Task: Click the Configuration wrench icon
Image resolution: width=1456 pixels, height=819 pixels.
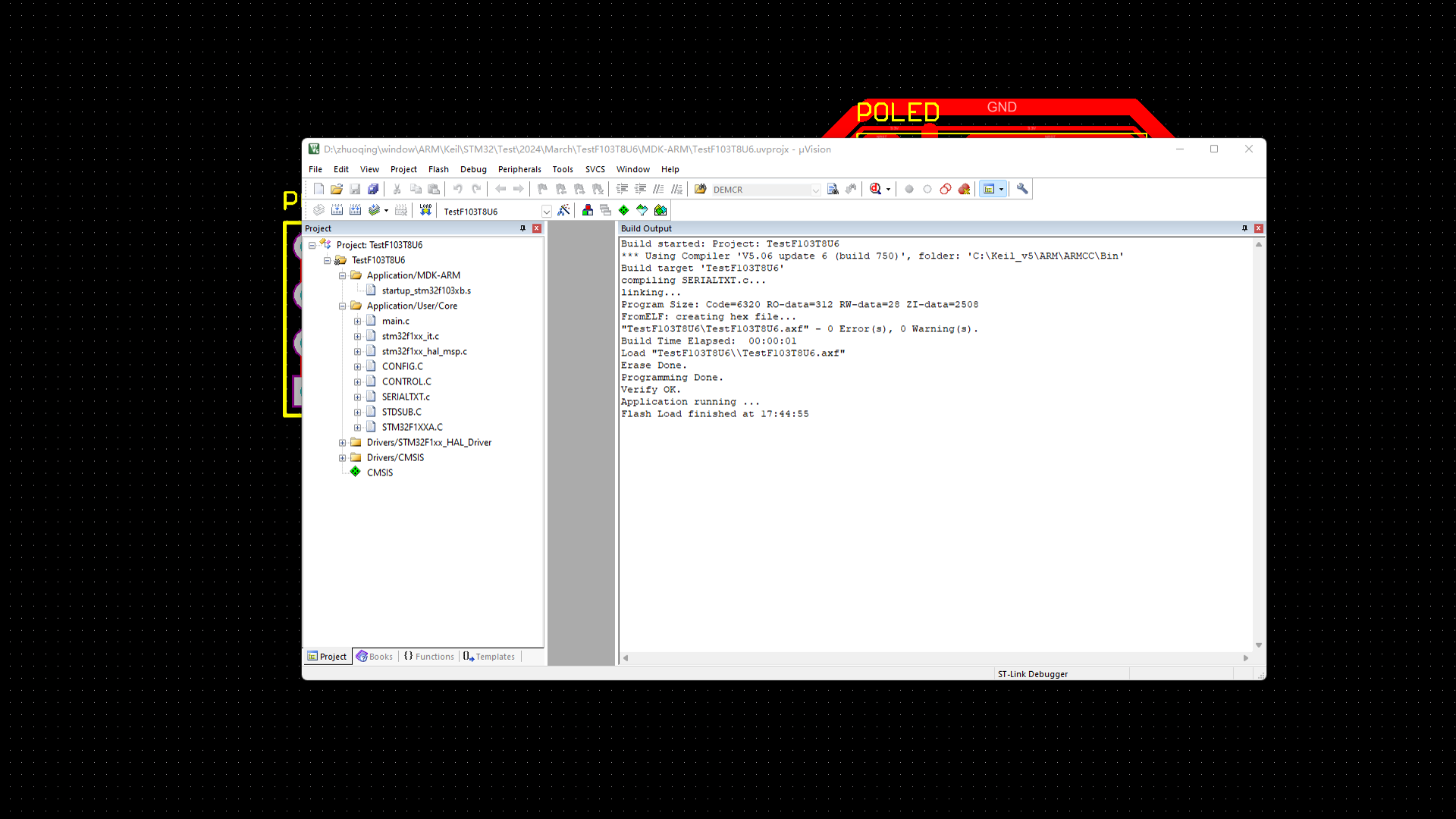Action: point(1022,189)
